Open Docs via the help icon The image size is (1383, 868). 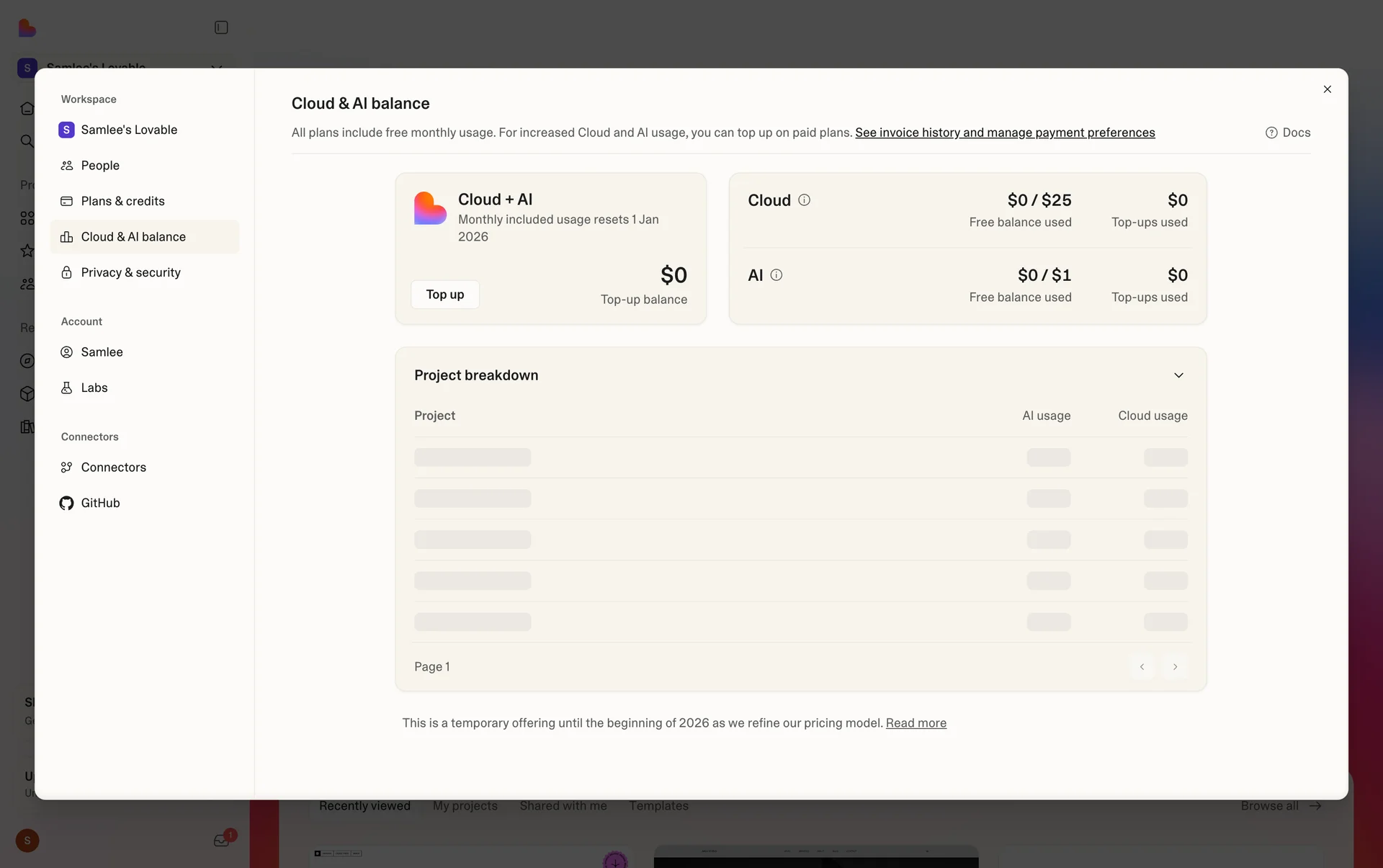1271,133
